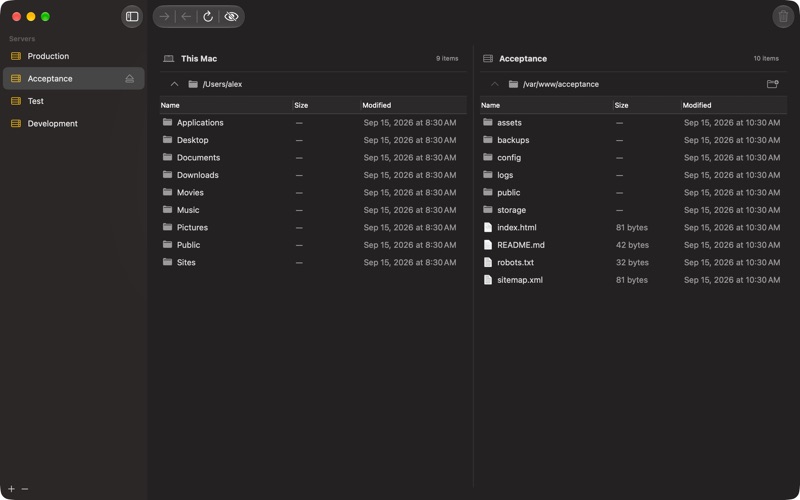Click the assets folder icon
800x500 pixels.
tap(488, 122)
